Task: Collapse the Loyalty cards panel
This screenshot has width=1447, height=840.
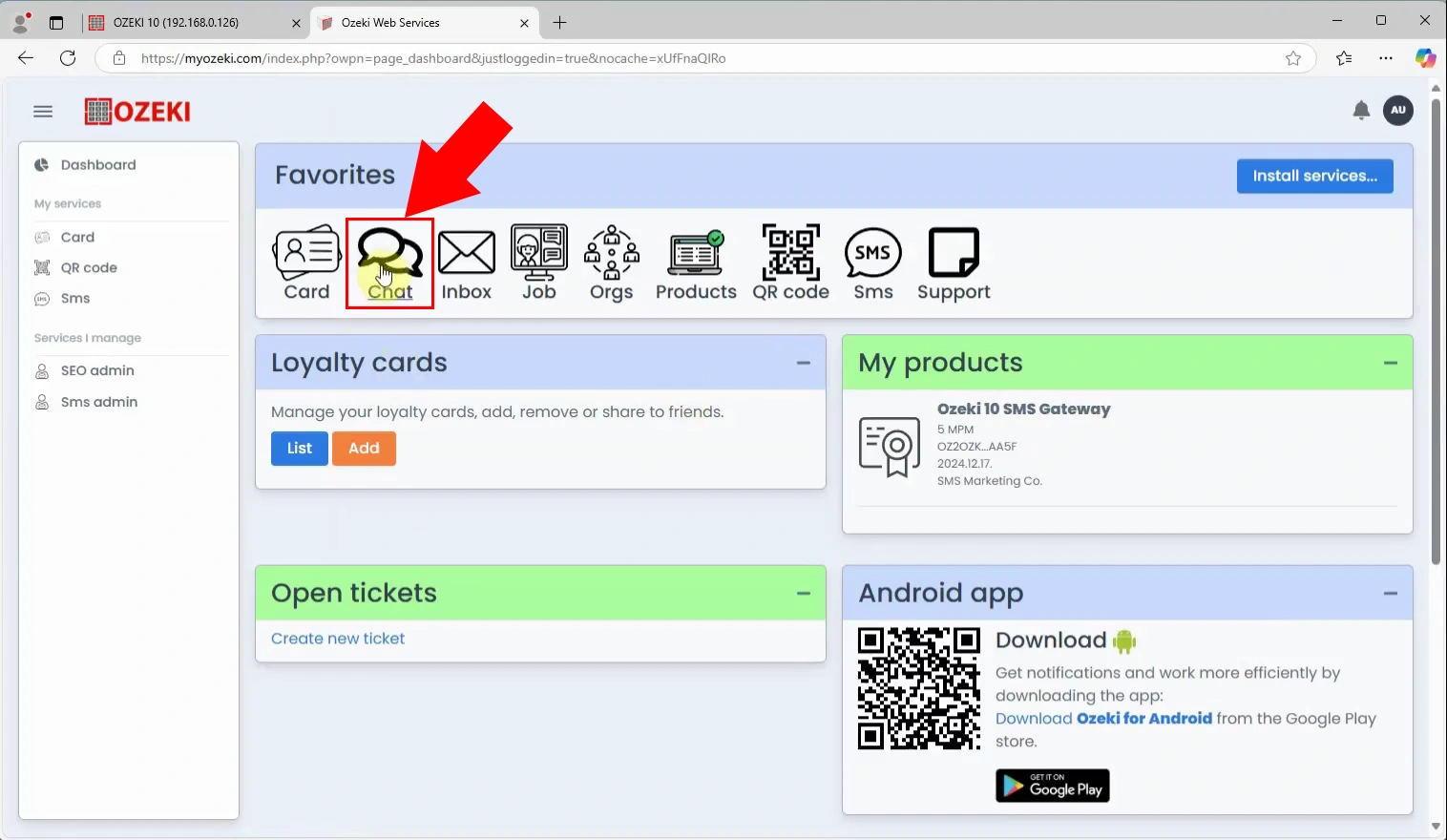Action: point(804,363)
